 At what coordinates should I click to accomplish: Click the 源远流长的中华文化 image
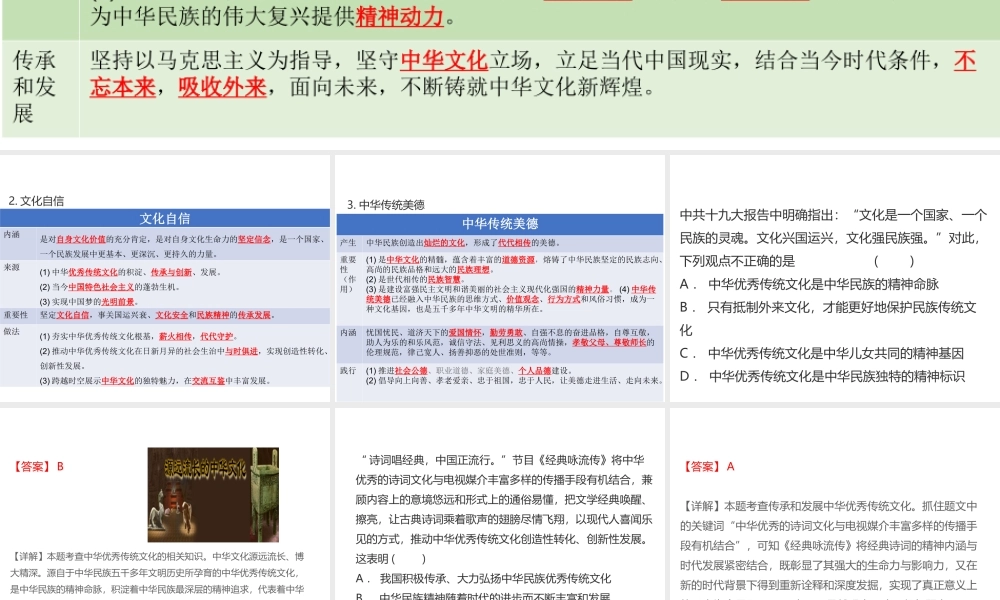click(x=213, y=495)
